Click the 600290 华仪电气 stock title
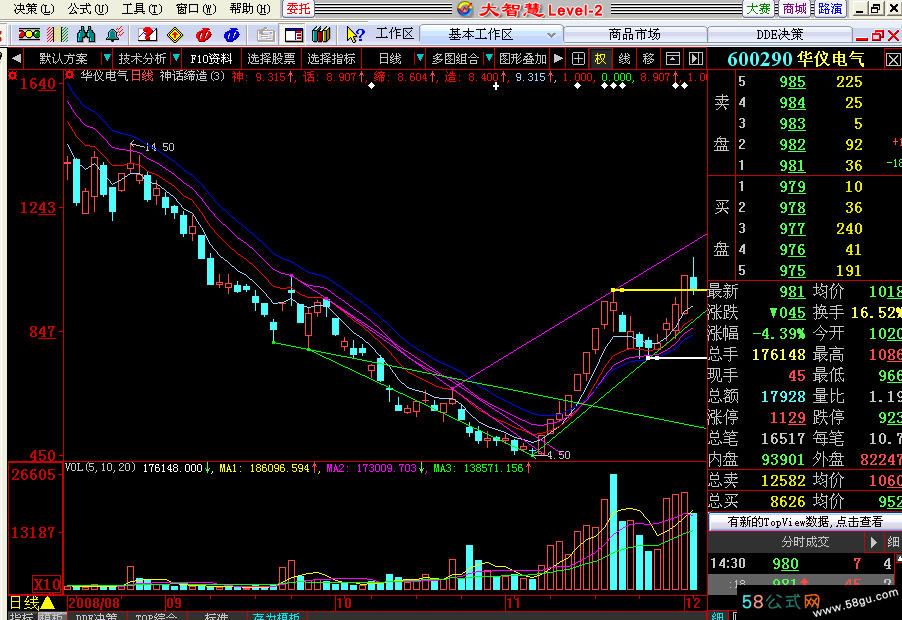This screenshot has height=620, width=902. click(x=796, y=59)
